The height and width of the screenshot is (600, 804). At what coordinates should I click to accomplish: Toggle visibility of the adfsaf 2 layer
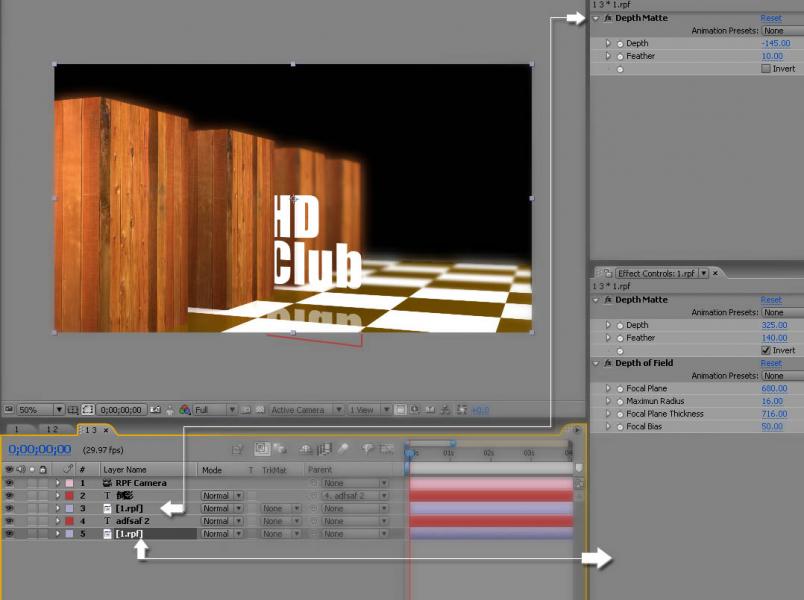pyautogui.click(x=9, y=521)
